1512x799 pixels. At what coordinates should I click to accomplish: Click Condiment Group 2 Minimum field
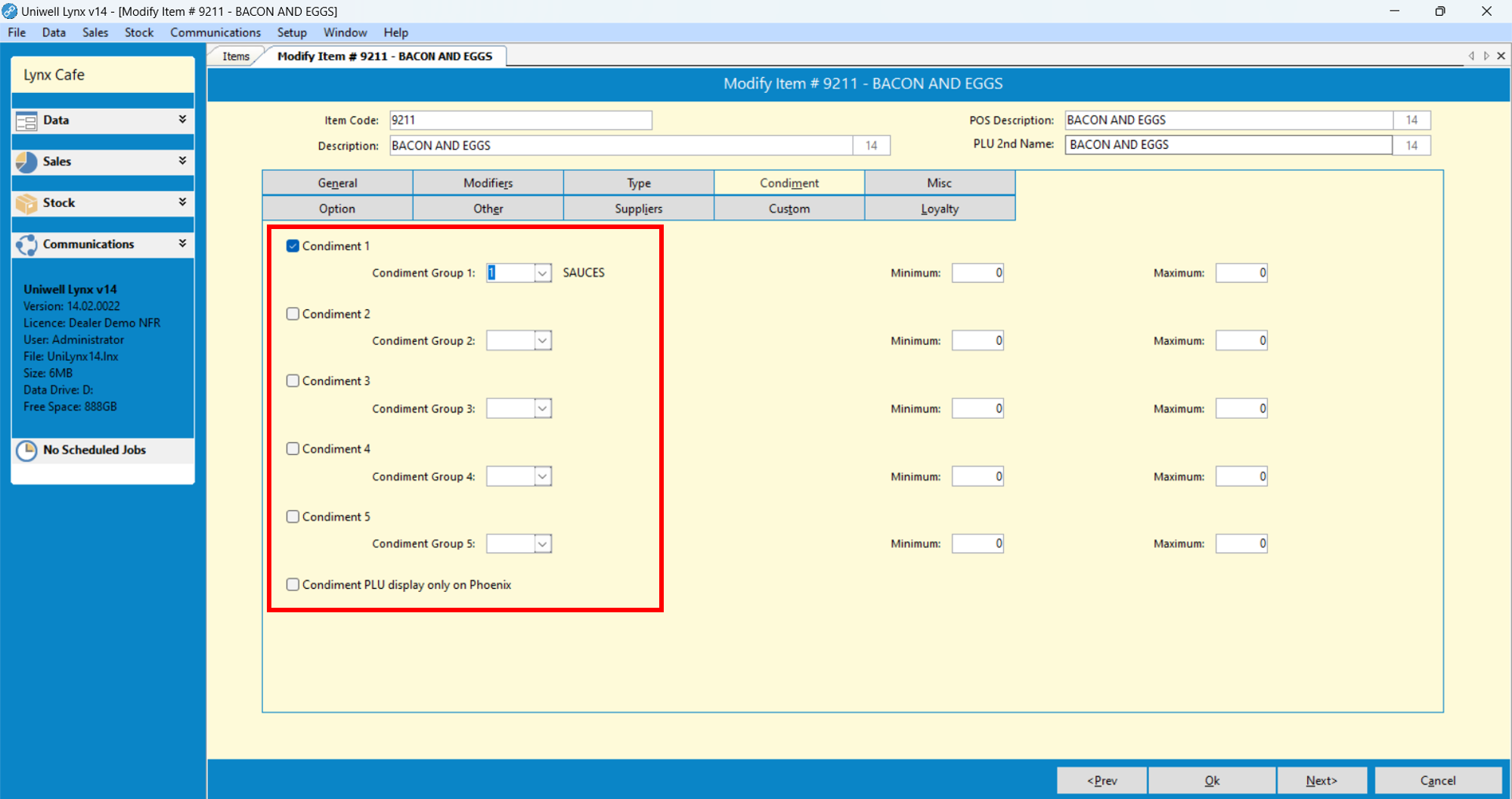978,341
